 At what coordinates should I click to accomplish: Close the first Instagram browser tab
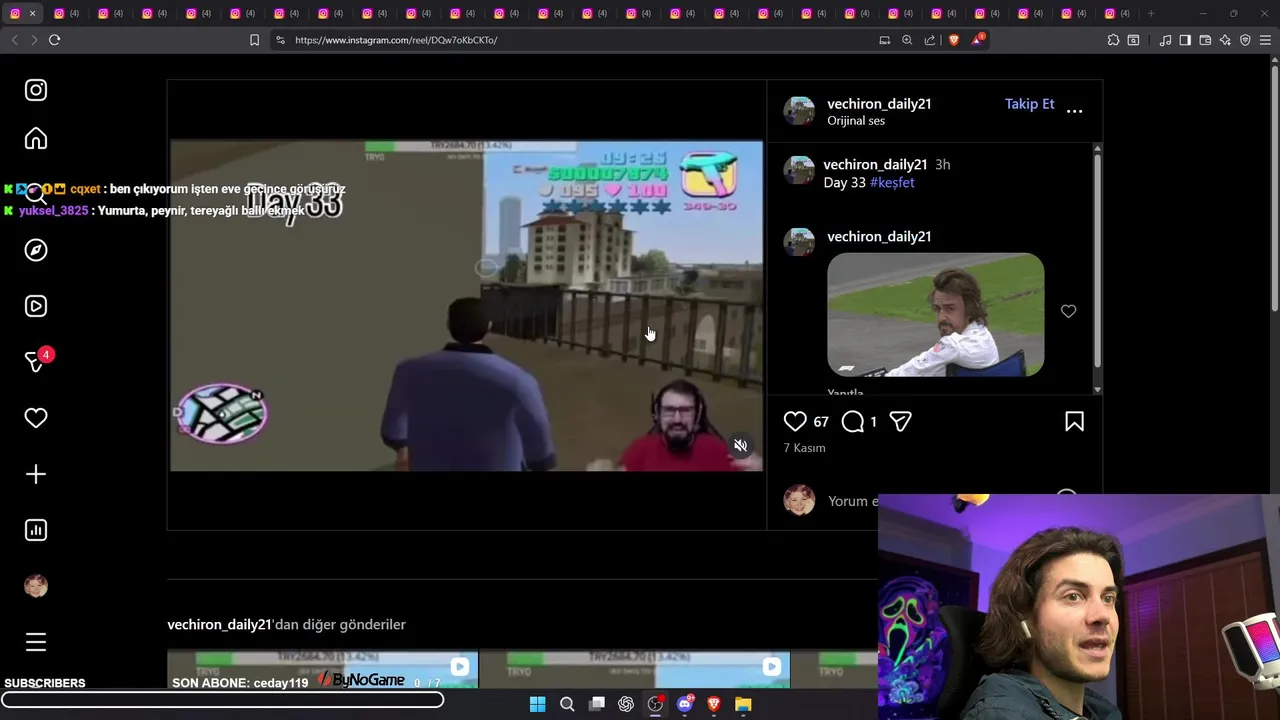coord(32,13)
